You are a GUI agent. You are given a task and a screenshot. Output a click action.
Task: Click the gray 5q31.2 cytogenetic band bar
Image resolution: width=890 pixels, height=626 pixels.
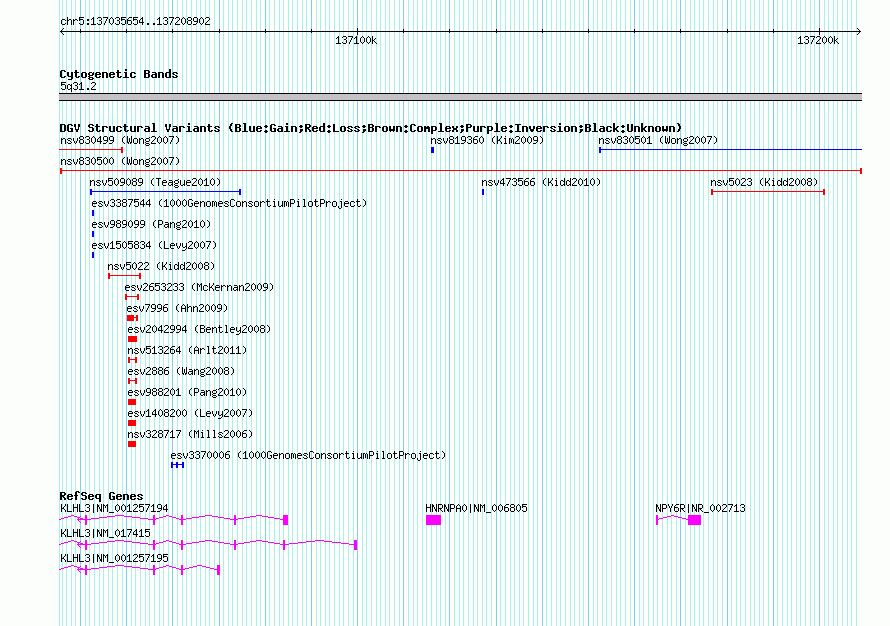[461, 98]
